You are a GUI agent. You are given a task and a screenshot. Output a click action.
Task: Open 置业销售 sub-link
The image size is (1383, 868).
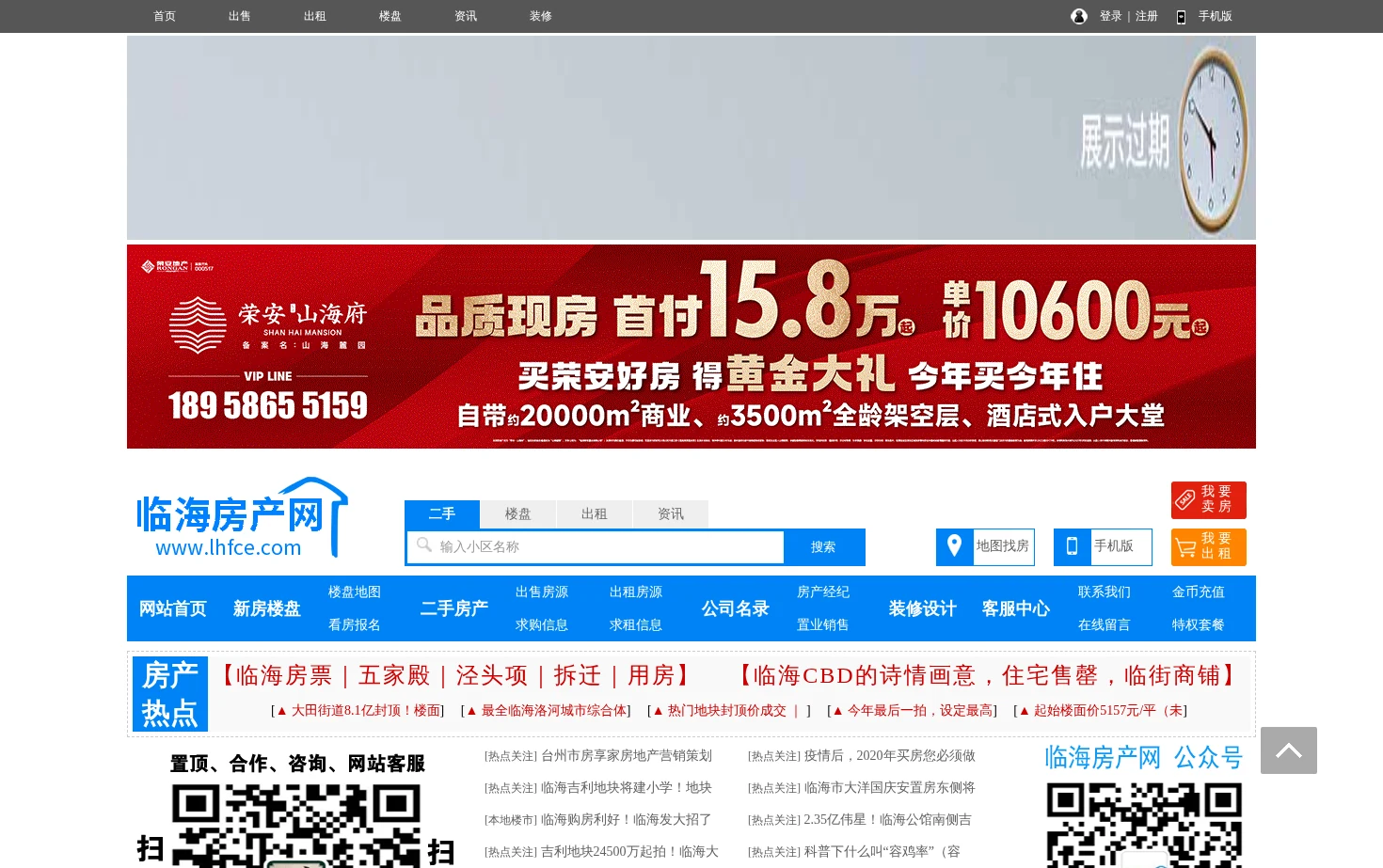point(823,624)
